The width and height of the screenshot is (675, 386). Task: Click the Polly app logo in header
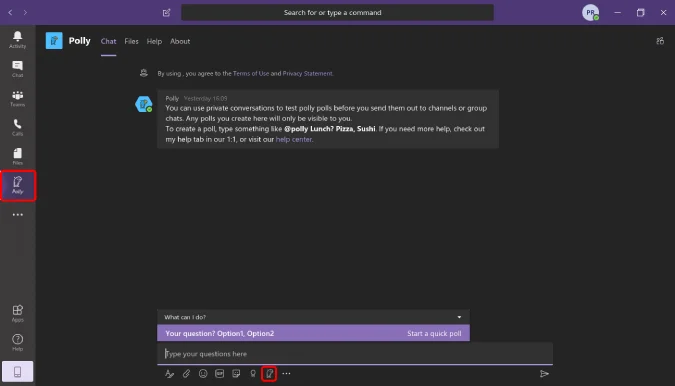coord(54,41)
